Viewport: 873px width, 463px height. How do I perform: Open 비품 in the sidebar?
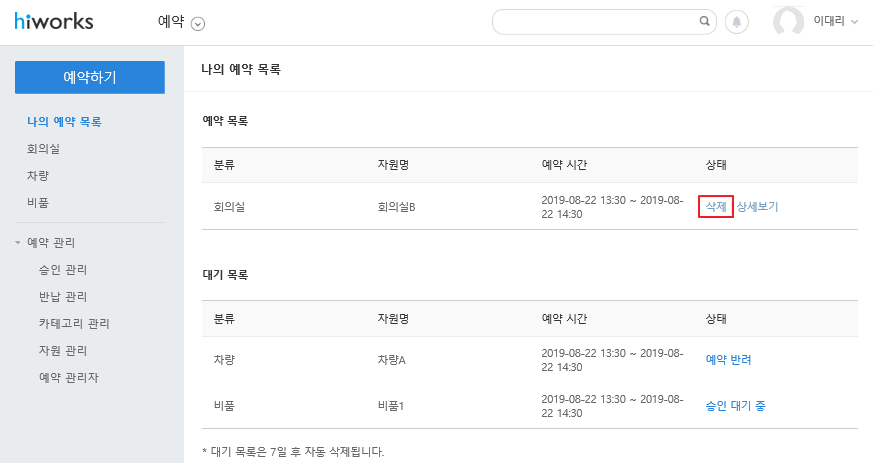pos(38,203)
